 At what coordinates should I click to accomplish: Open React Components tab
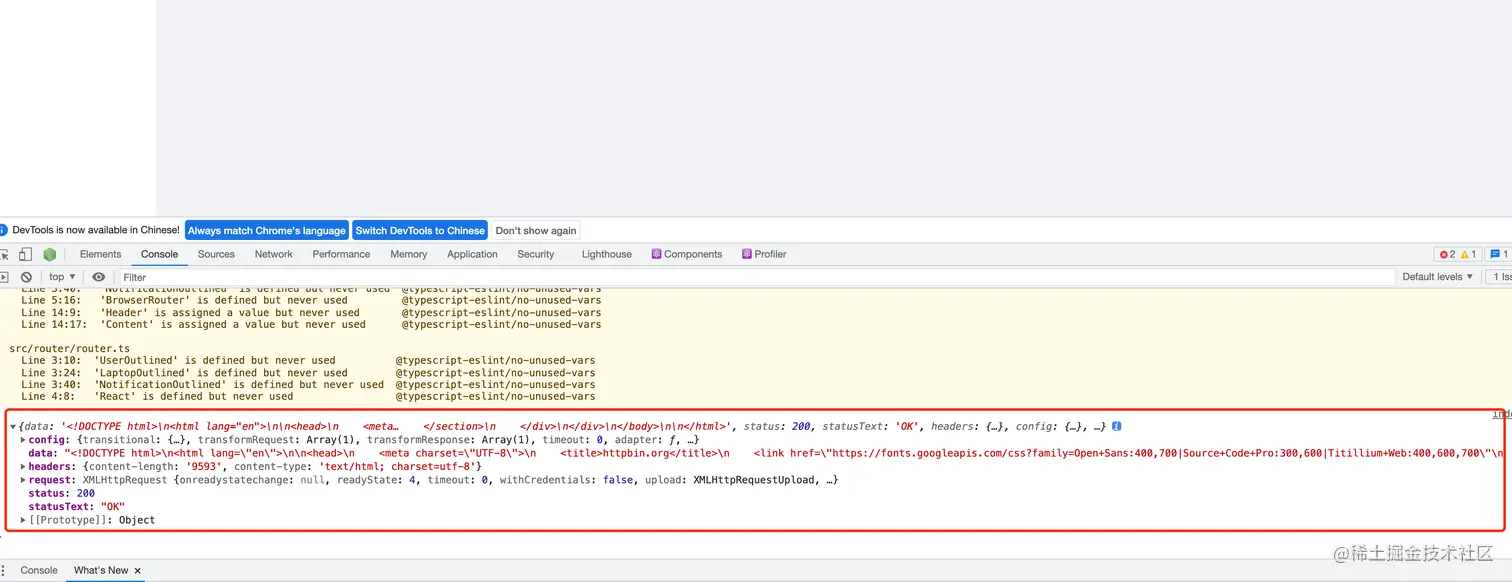pos(686,254)
